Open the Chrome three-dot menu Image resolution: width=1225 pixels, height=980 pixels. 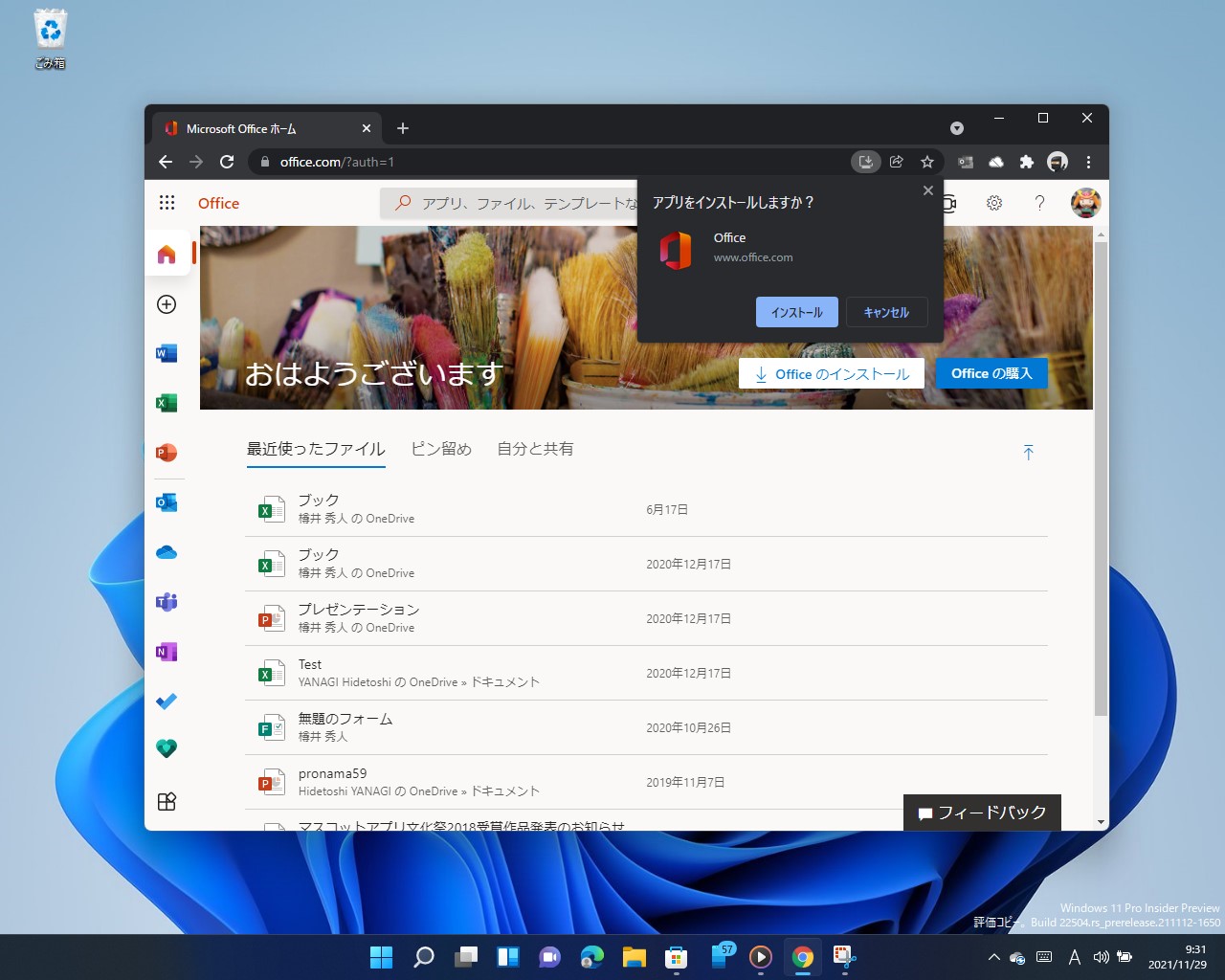(x=1089, y=162)
